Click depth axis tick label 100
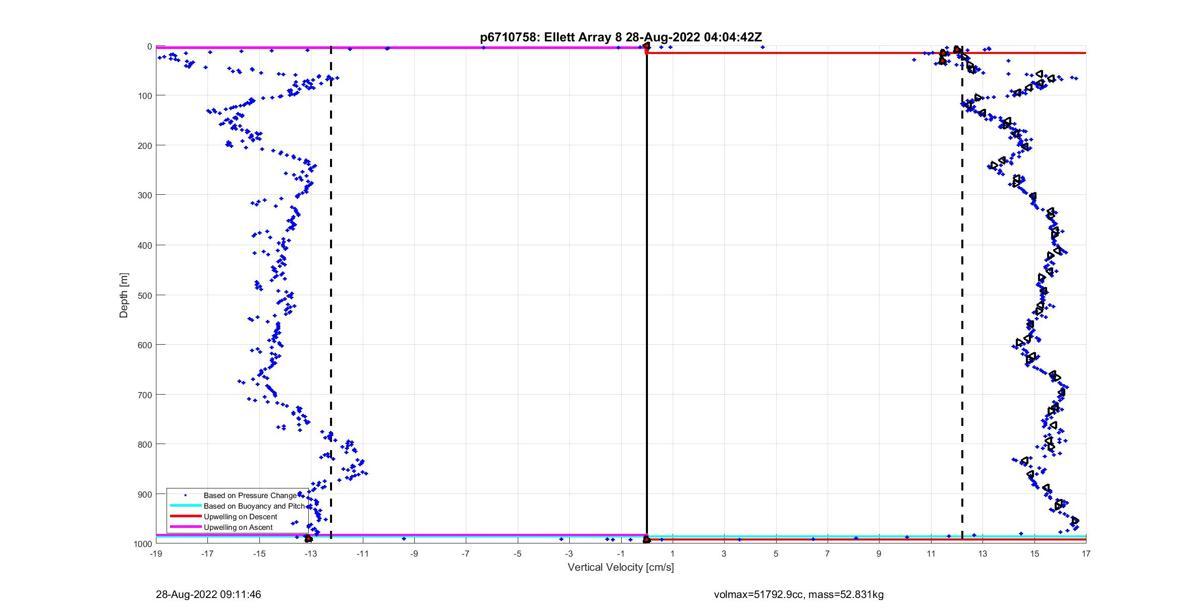 pos(144,96)
